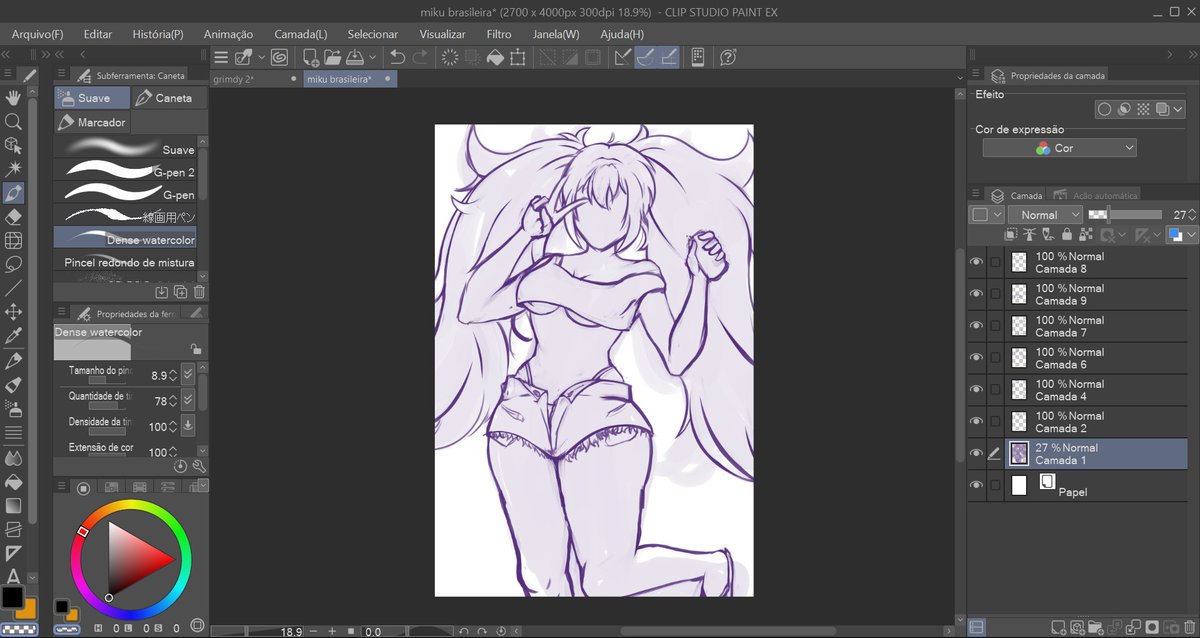
Task: Open the Arquivo(F) menu
Action: (37, 34)
